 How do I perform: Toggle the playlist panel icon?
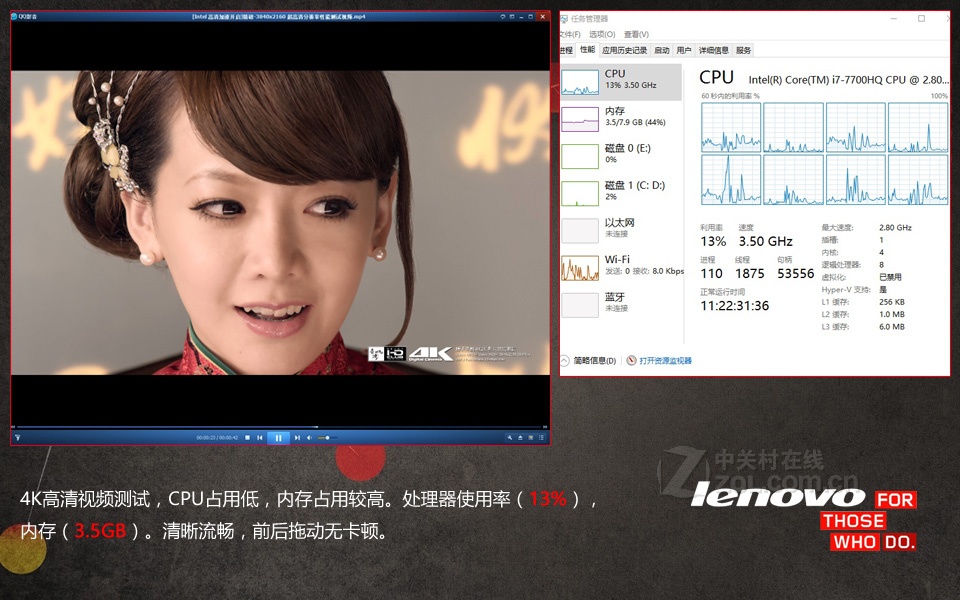[x=541, y=437]
